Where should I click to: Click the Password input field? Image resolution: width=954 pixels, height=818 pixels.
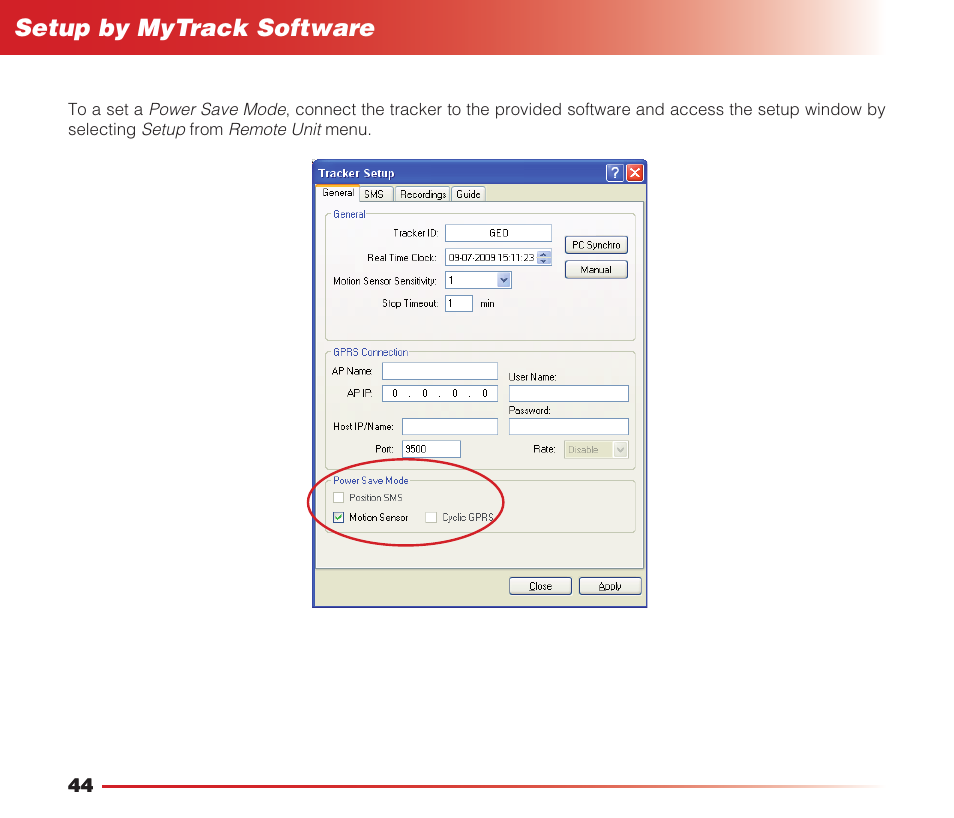(569, 426)
